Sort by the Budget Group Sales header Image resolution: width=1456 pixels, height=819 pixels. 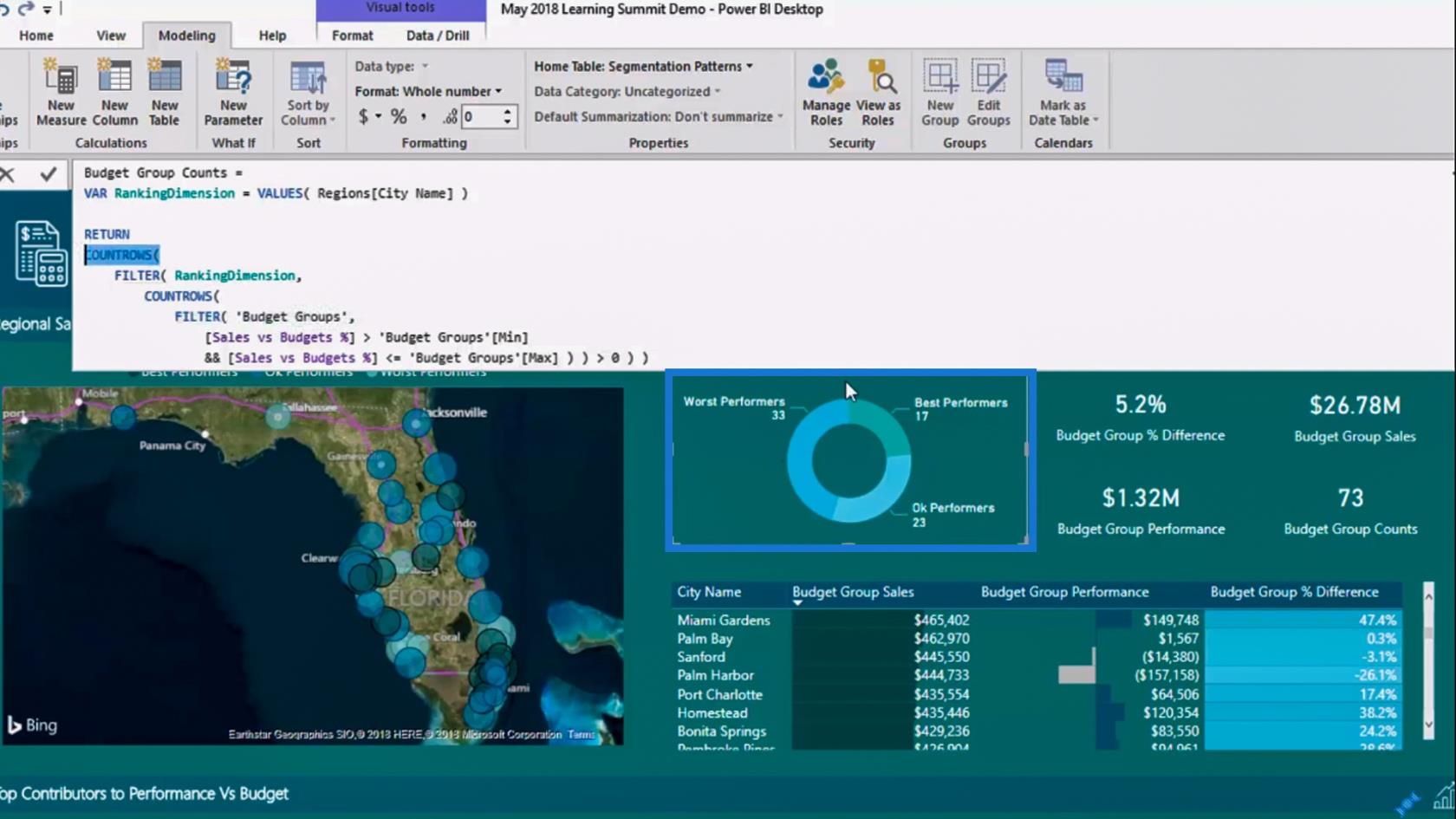coord(853,592)
